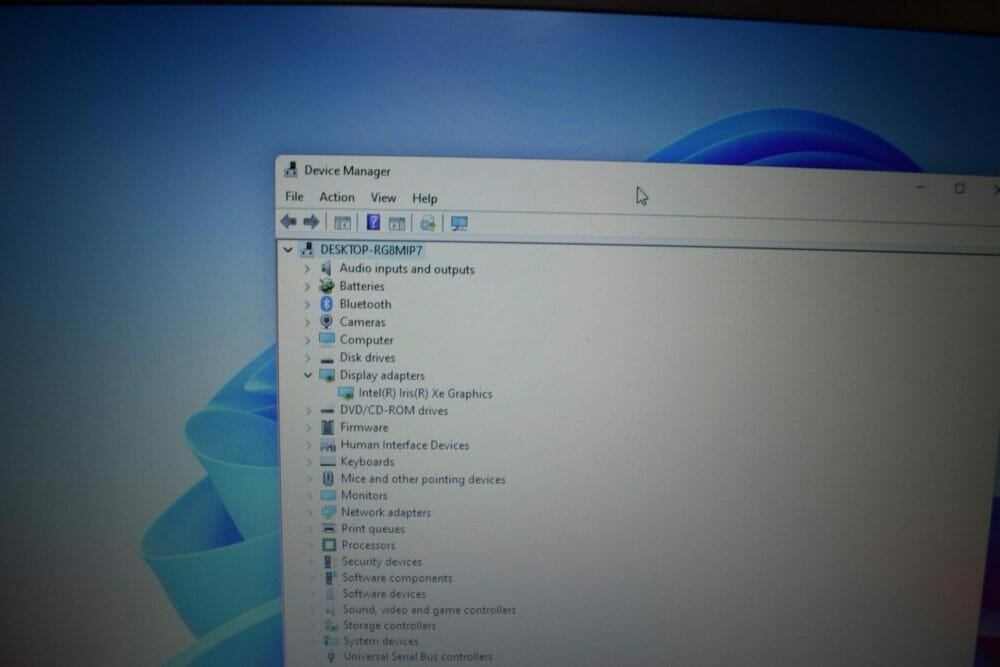Select the System devices row
This screenshot has width=1000, height=667.
[380, 641]
